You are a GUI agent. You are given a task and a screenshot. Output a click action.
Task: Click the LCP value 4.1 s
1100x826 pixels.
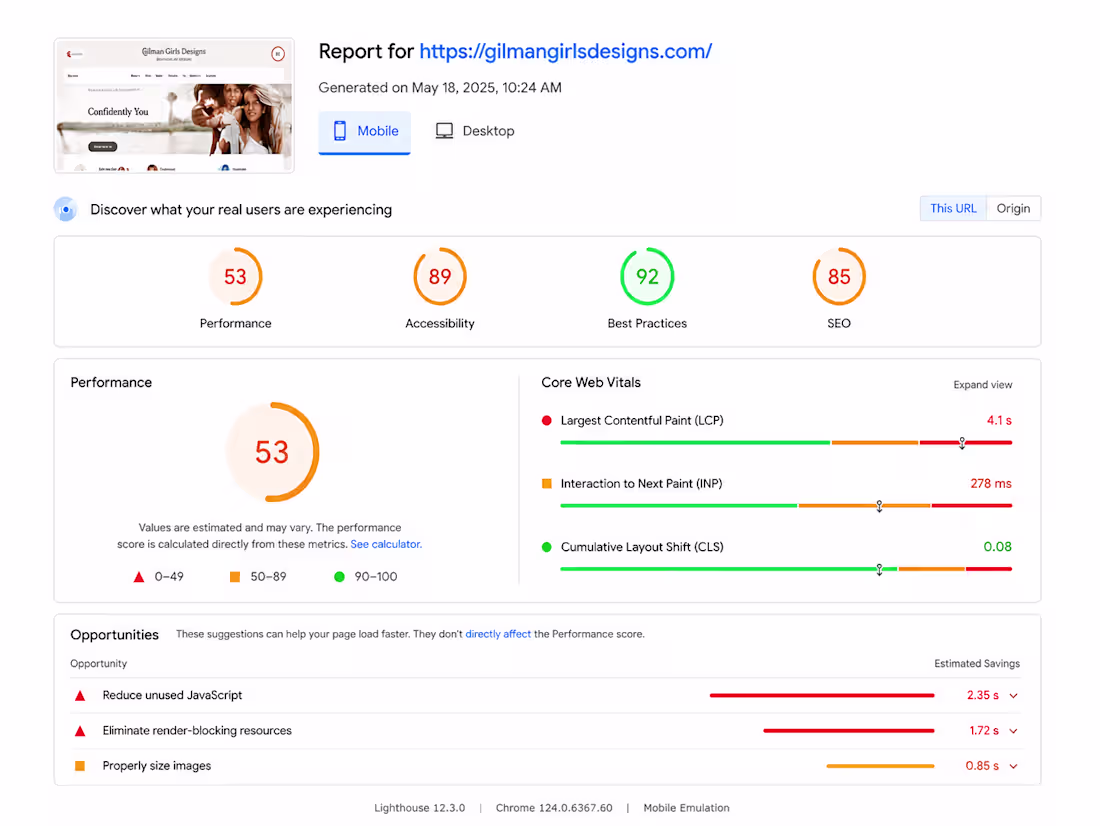[x=999, y=420]
